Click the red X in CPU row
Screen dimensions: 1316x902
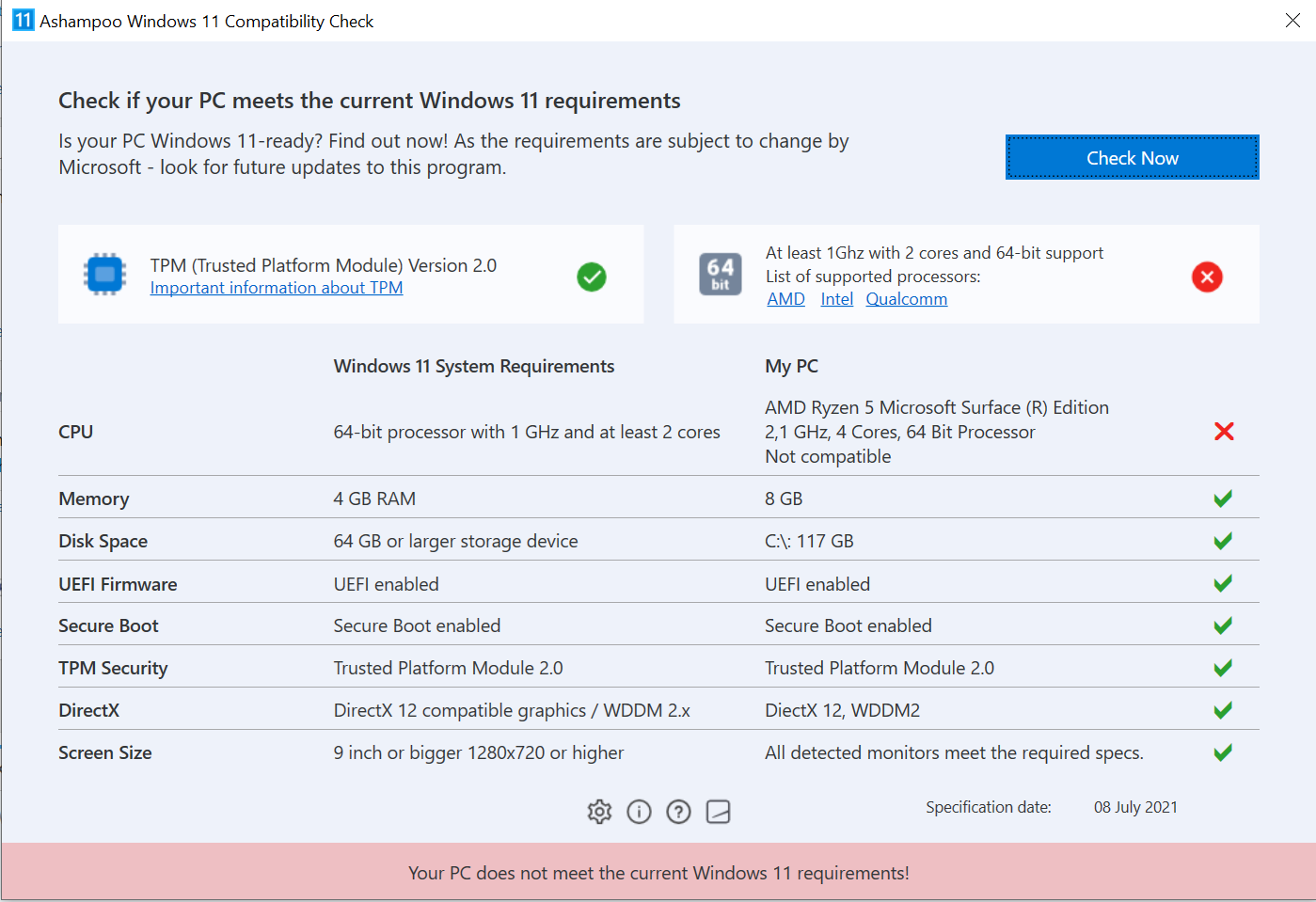[1224, 432]
